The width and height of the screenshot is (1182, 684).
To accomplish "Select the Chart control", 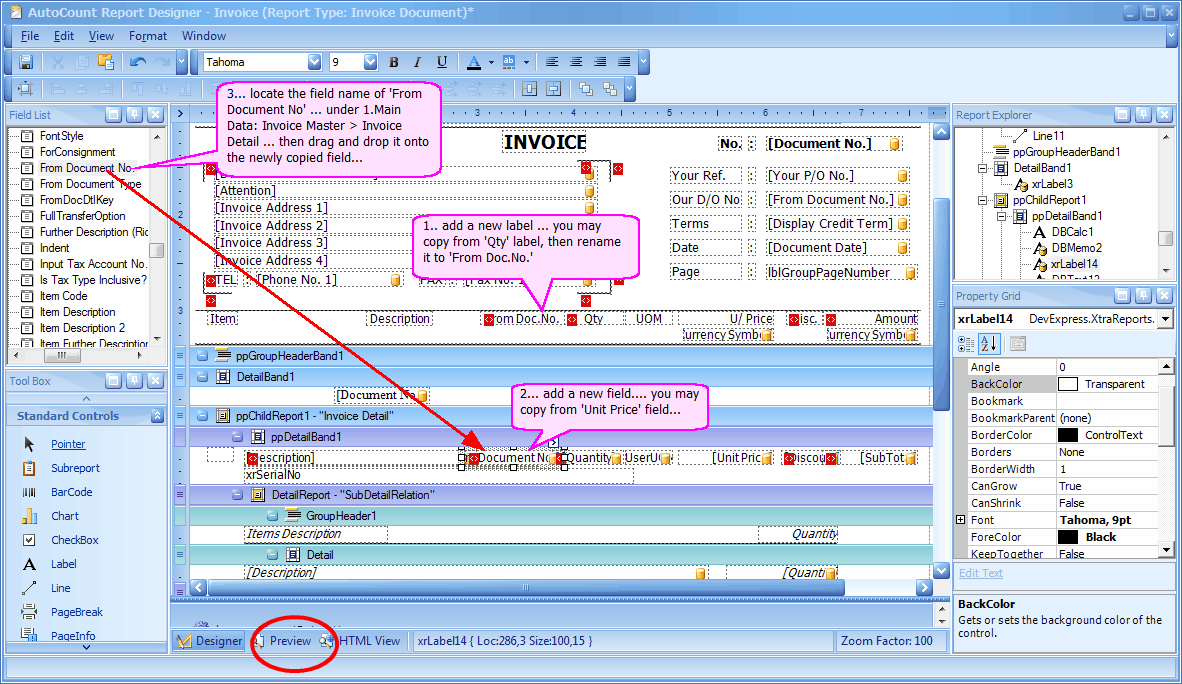I will click(x=65, y=516).
